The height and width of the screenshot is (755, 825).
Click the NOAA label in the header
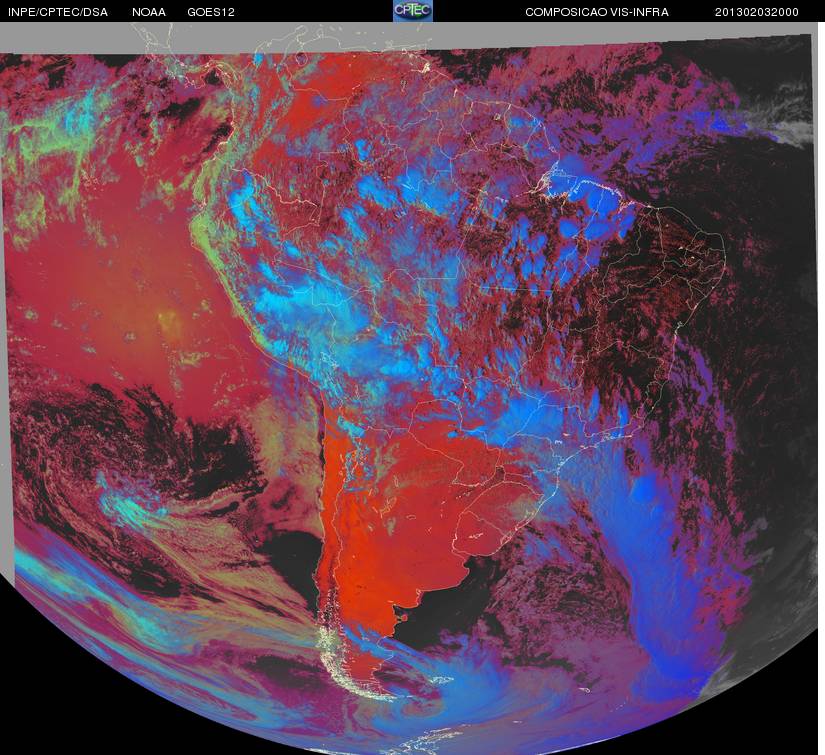tap(149, 12)
